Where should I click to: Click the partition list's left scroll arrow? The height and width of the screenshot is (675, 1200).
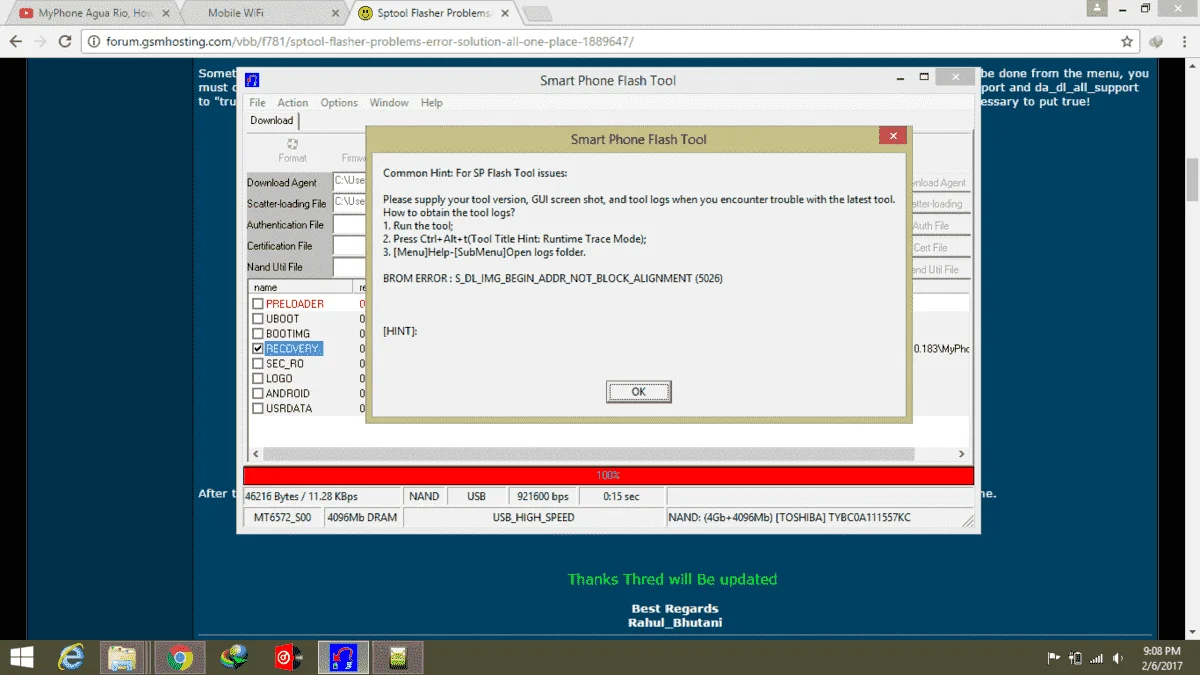click(254, 454)
